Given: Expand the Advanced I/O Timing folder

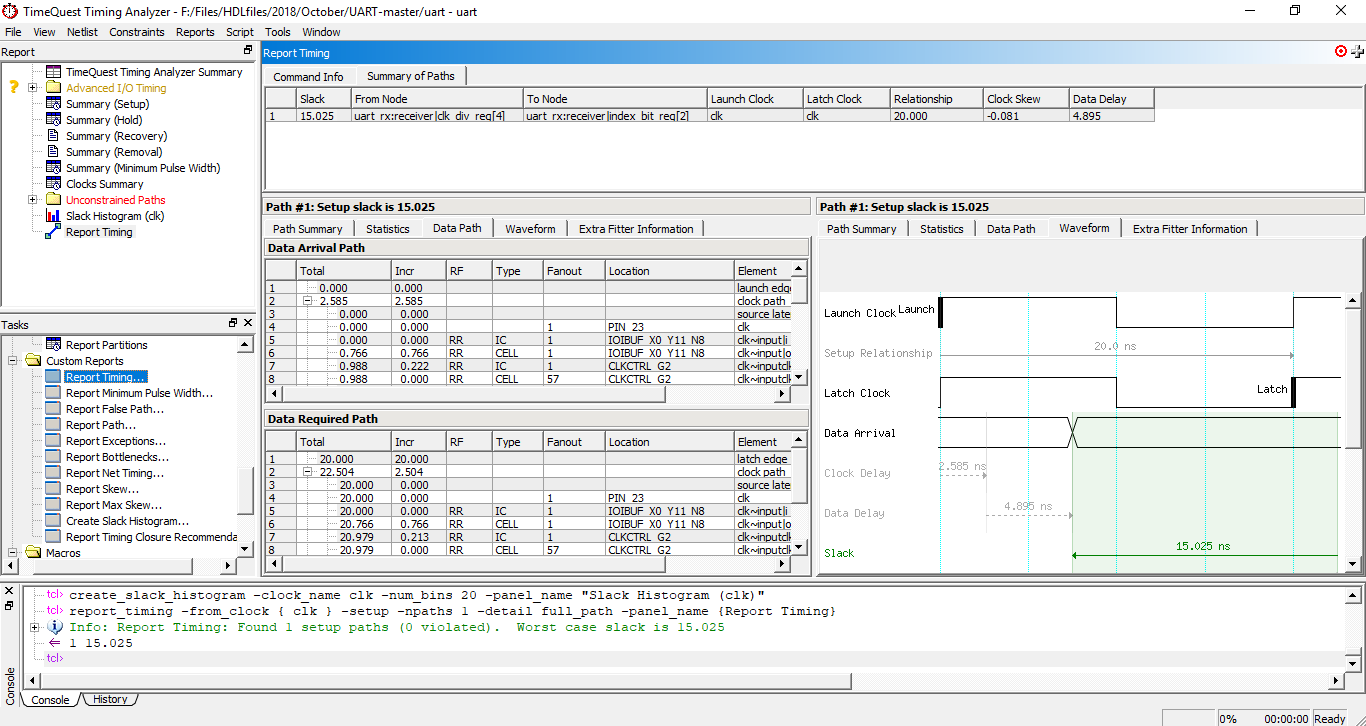Looking at the screenshot, I should (x=32, y=88).
